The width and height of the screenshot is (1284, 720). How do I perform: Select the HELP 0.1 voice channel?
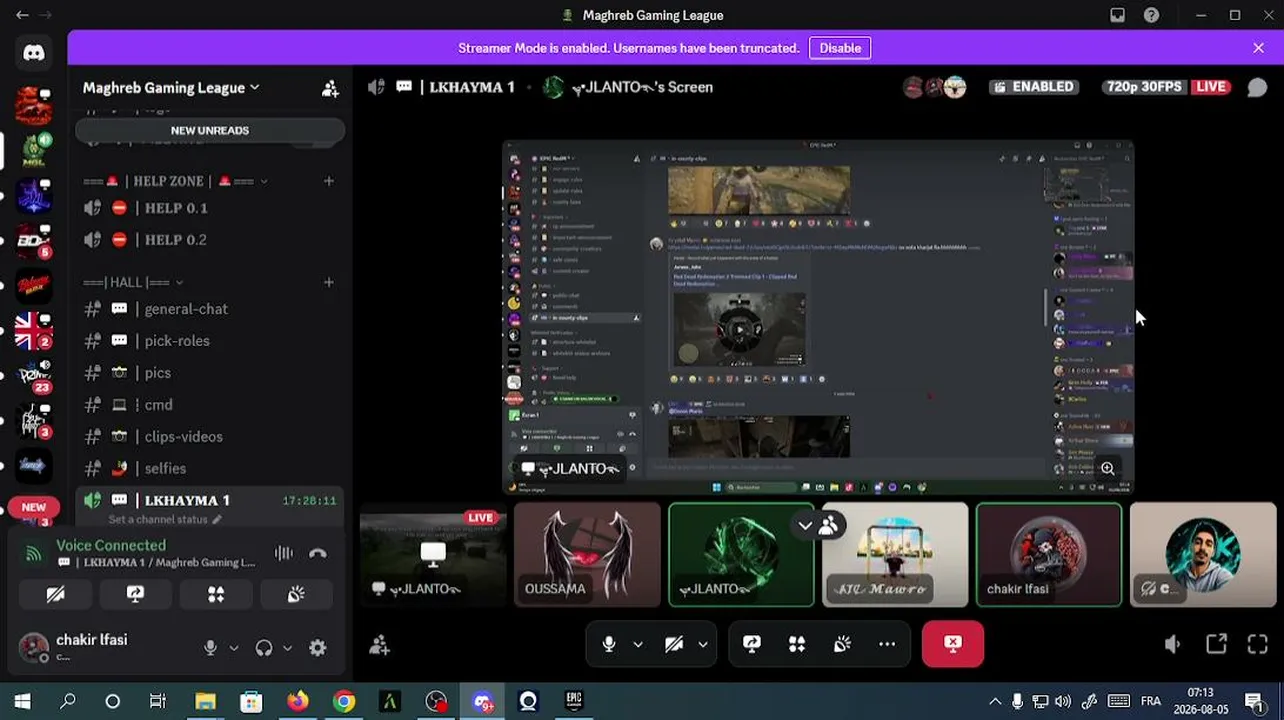coord(211,208)
